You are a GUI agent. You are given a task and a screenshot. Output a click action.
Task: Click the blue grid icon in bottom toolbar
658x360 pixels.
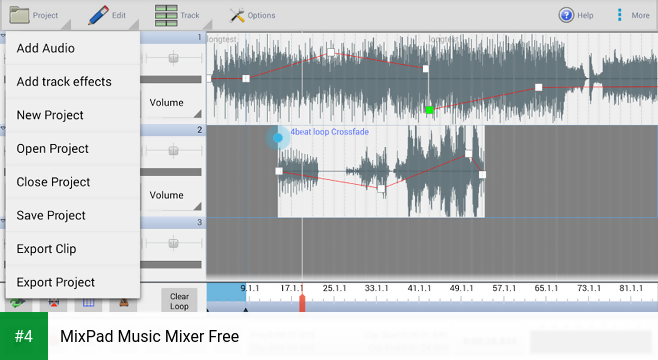(88, 303)
